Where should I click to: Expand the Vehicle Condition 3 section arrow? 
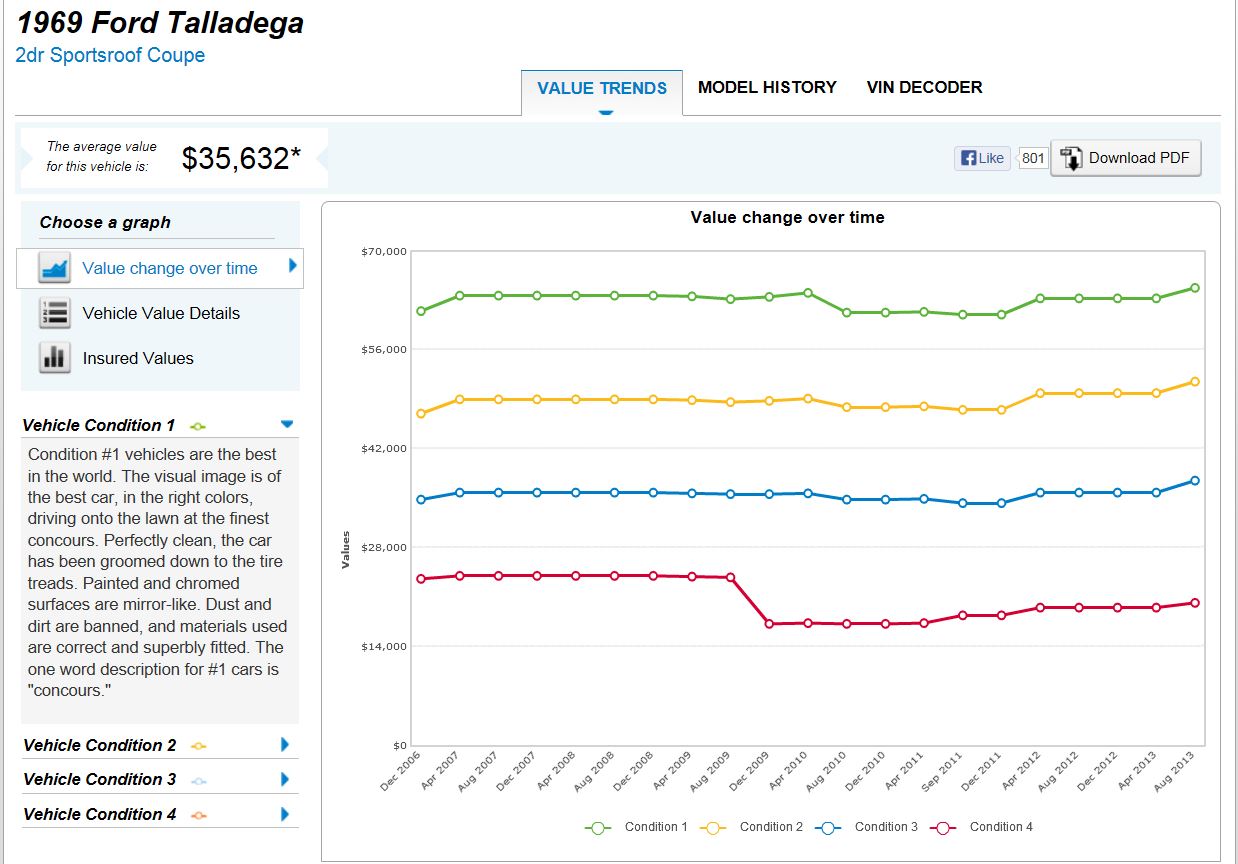(285, 779)
